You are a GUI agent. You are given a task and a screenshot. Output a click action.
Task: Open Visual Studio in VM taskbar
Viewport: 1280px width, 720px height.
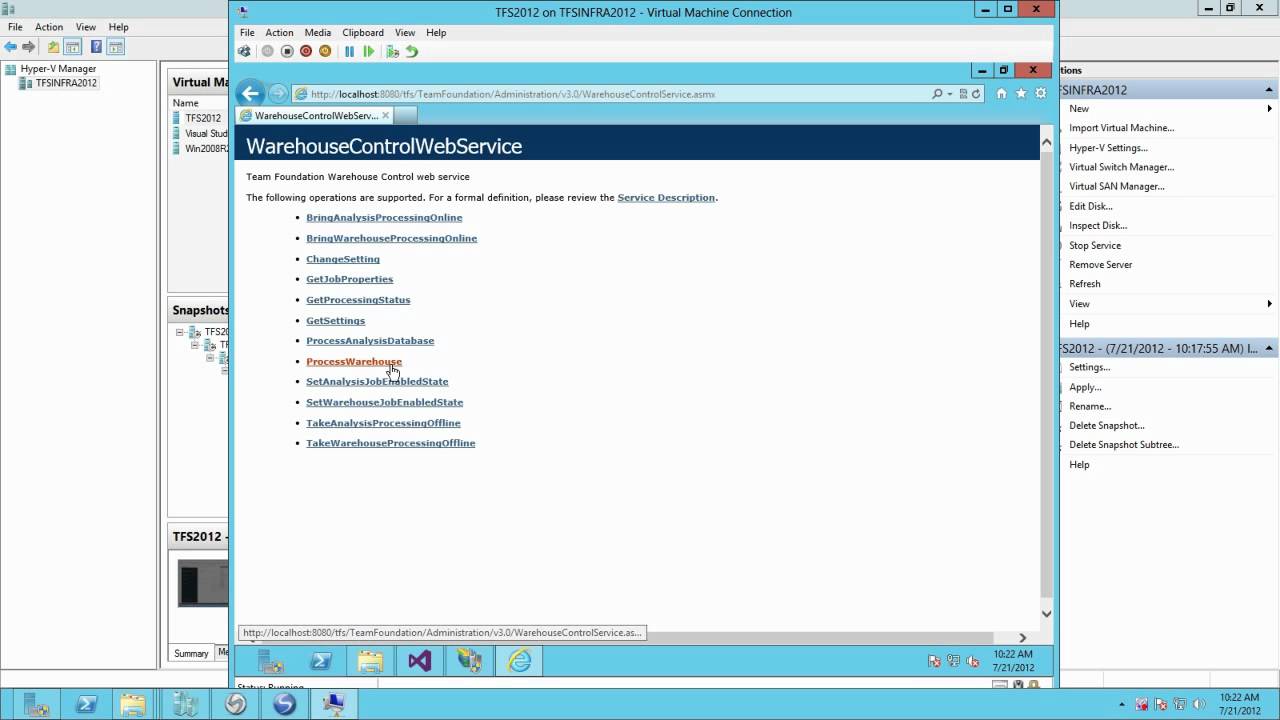point(420,661)
